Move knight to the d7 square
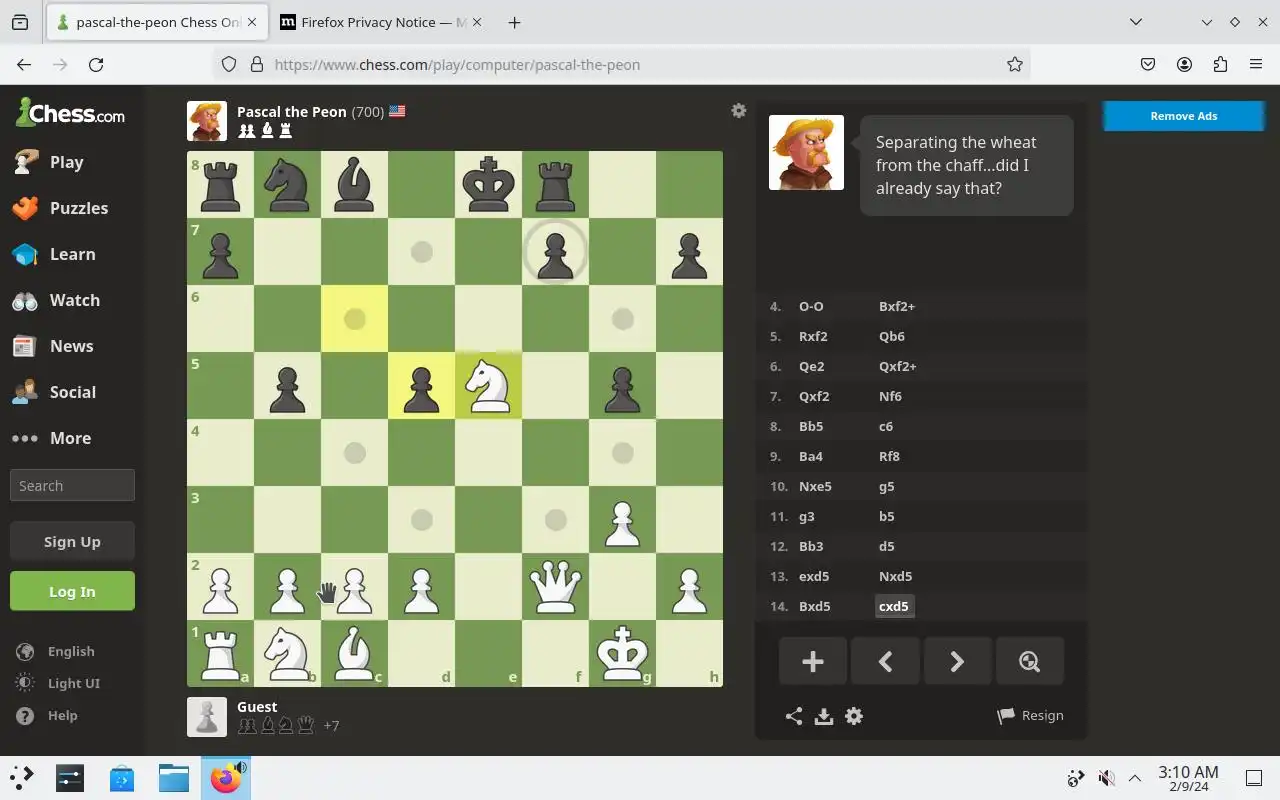 pos(421,251)
